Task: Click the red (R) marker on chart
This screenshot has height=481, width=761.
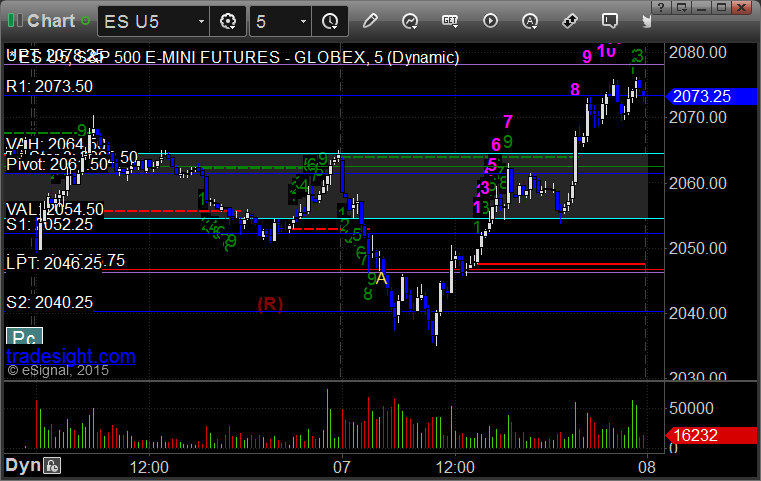Action: coord(270,304)
